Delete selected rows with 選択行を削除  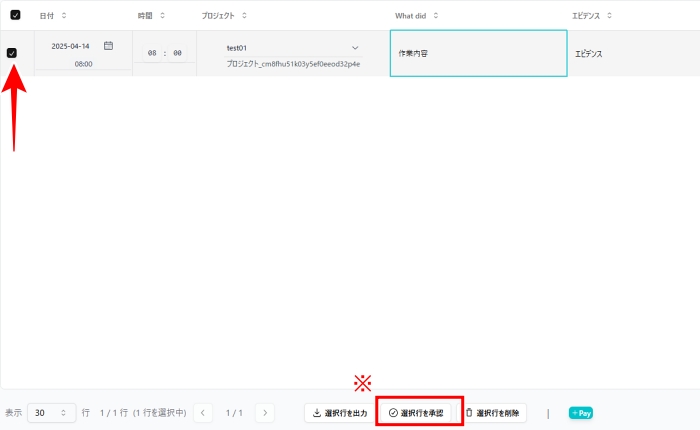[x=492, y=412]
